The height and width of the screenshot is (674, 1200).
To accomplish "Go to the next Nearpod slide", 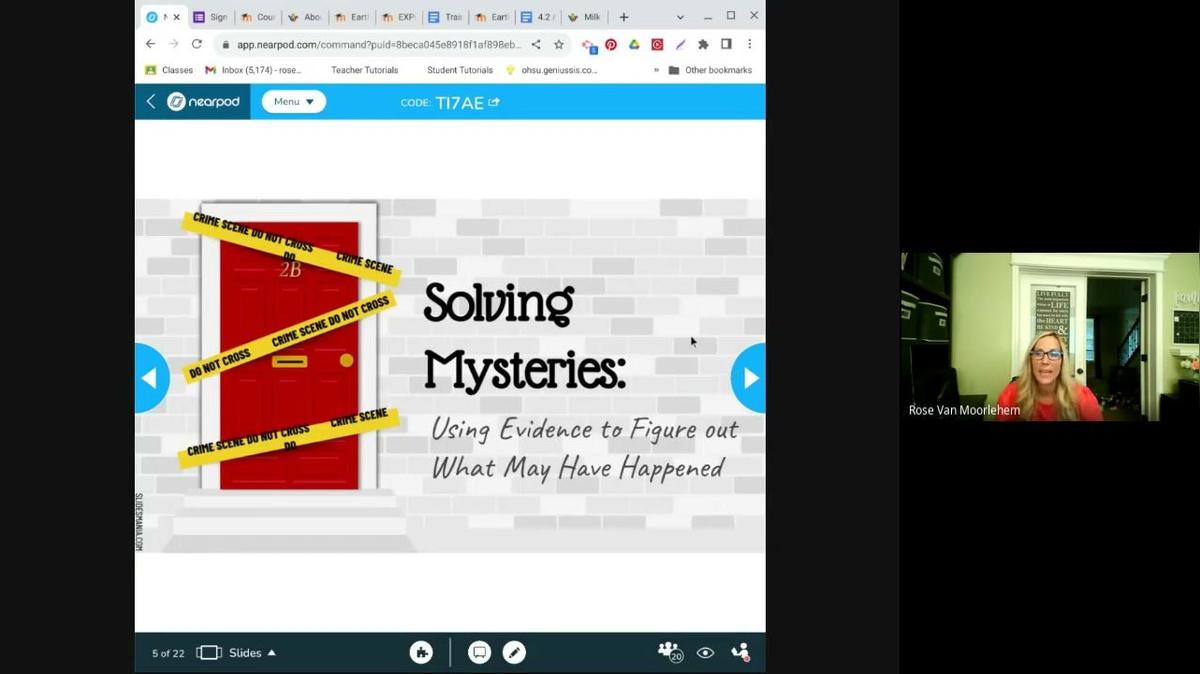I will pos(749,378).
